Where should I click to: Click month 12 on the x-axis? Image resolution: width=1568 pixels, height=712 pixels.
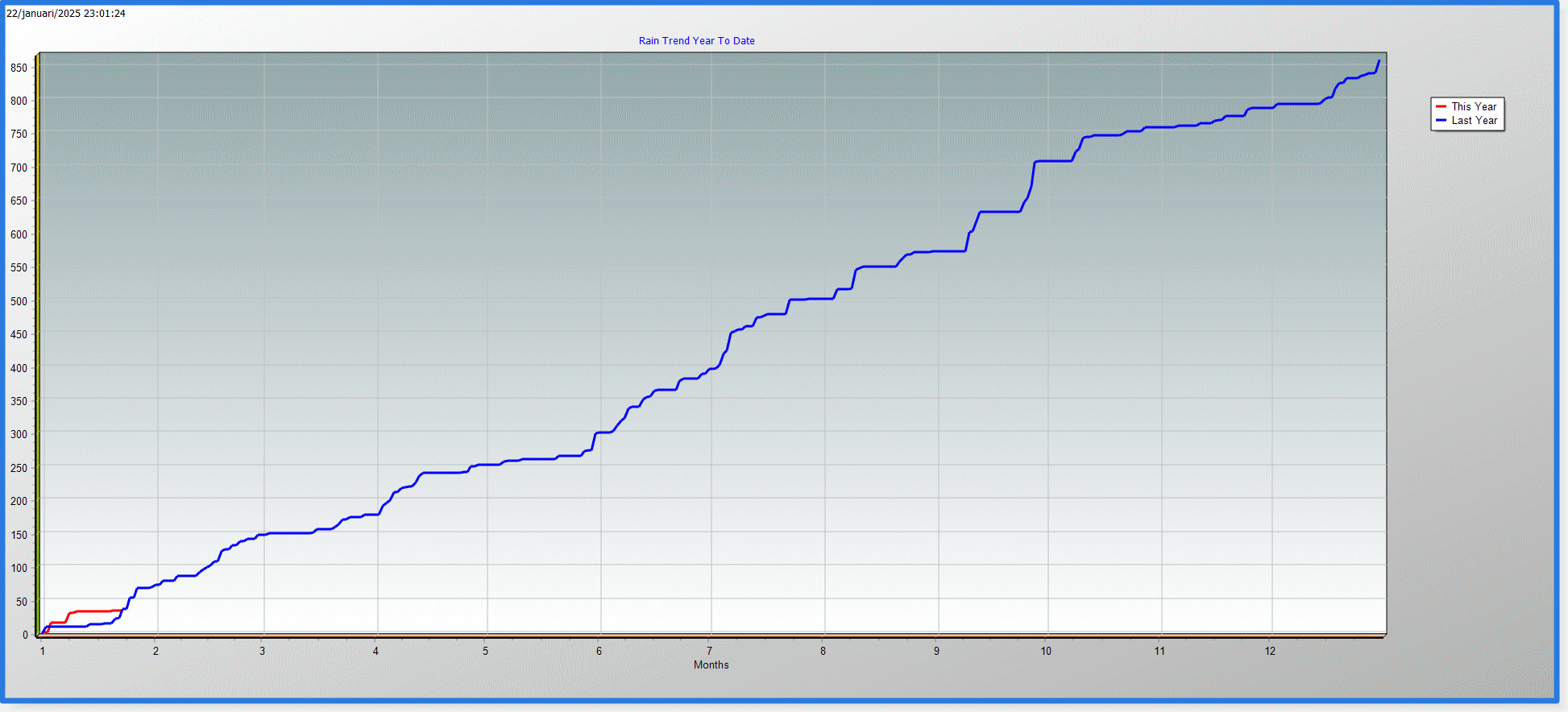point(1270,651)
